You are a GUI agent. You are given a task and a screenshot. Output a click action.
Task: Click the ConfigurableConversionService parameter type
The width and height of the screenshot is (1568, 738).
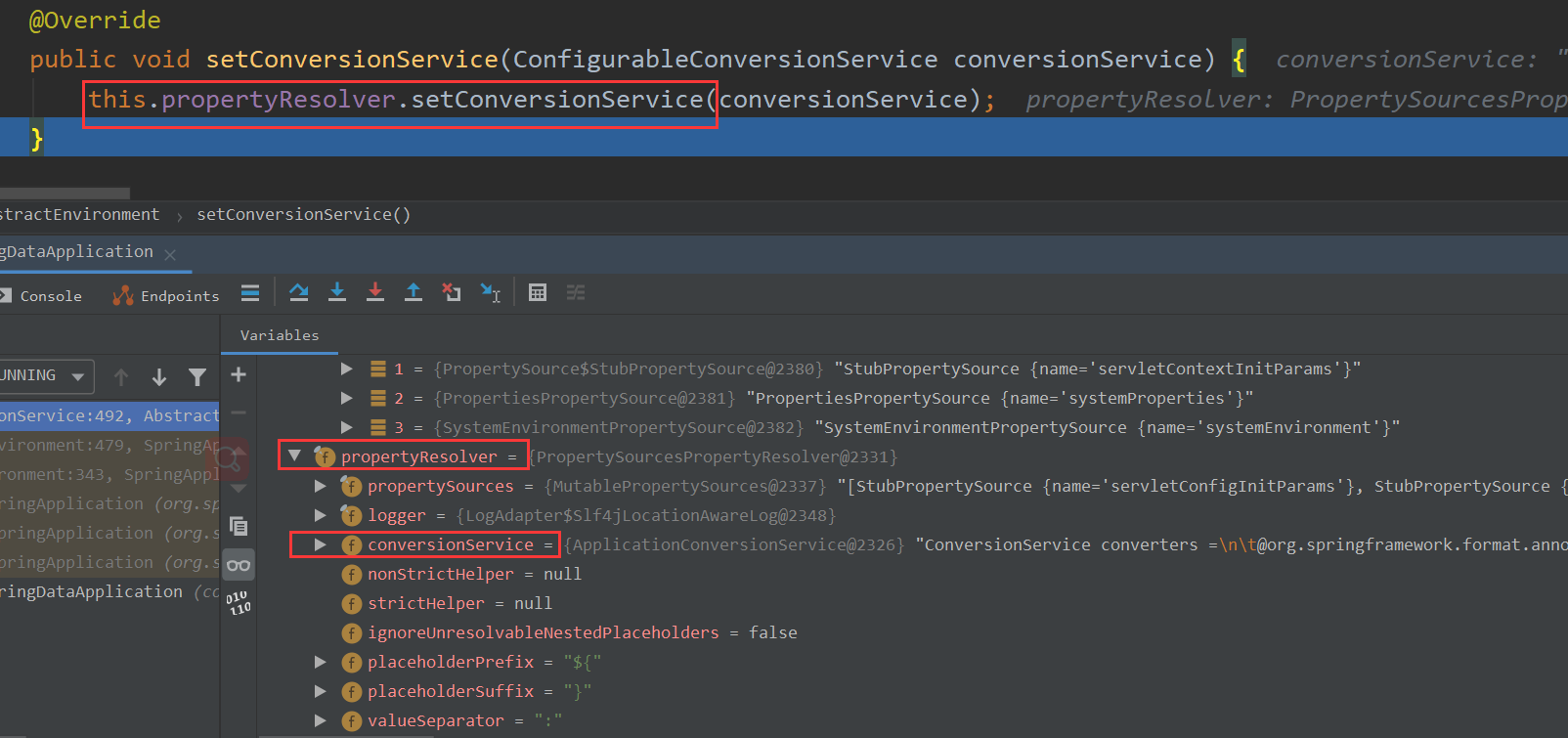[x=725, y=60]
